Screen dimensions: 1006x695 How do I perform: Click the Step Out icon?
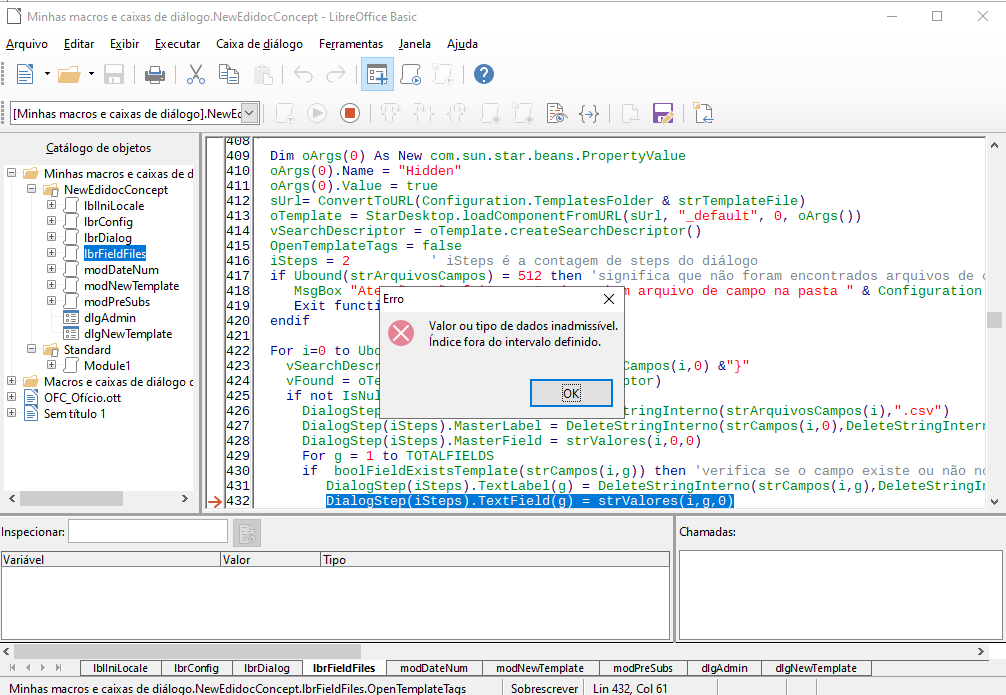pyautogui.click(x=457, y=114)
